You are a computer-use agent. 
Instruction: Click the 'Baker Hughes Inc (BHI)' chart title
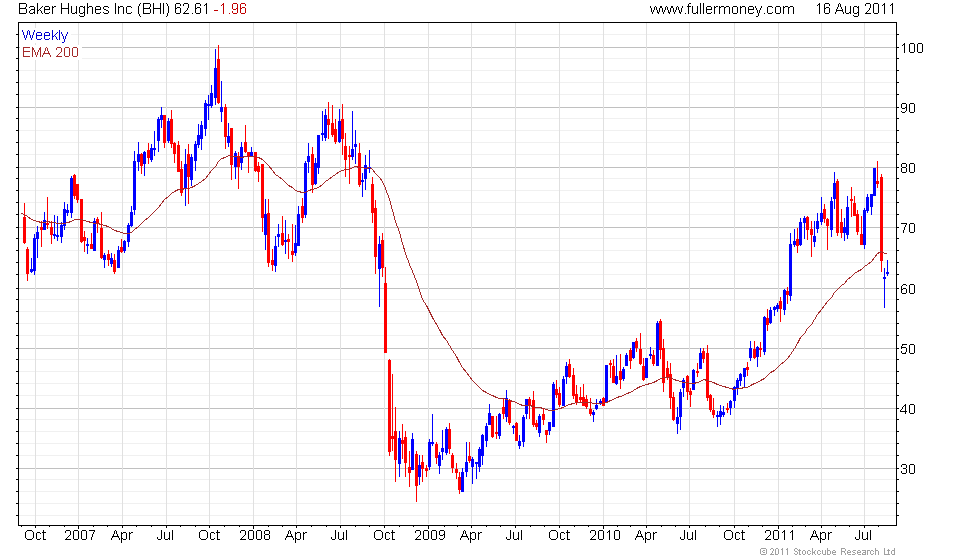tap(94, 9)
